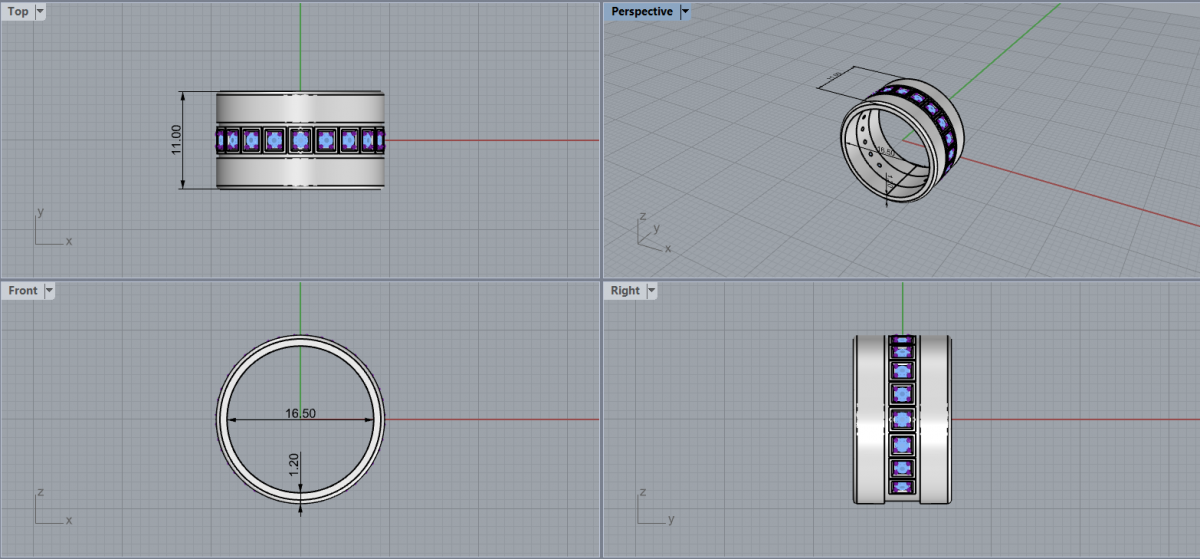Select the left polished band in Right view
This screenshot has height=559, width=1200.
(870, 419)
